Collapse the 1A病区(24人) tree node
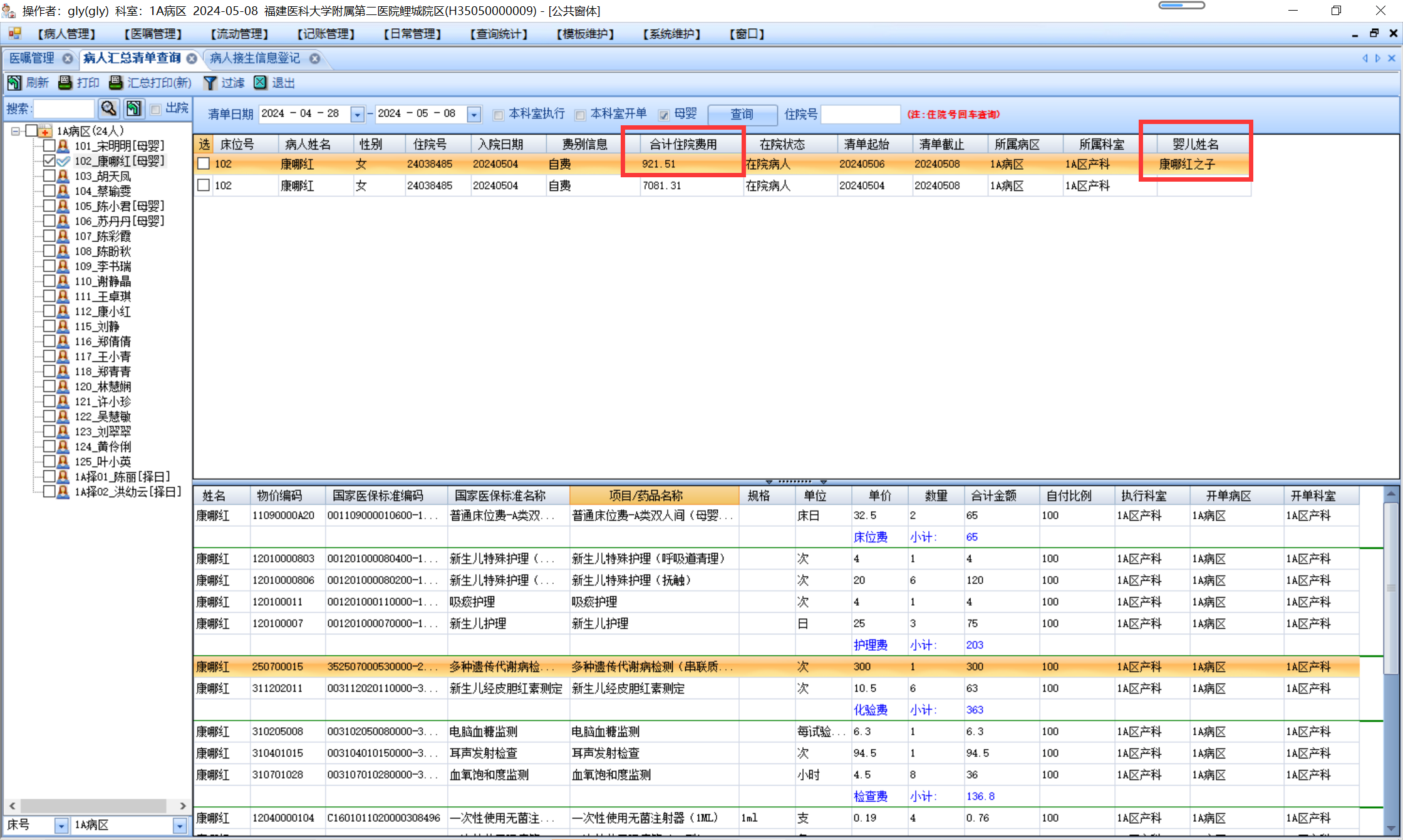Viewport: 1403px width, 840px height. click(16, 131)
